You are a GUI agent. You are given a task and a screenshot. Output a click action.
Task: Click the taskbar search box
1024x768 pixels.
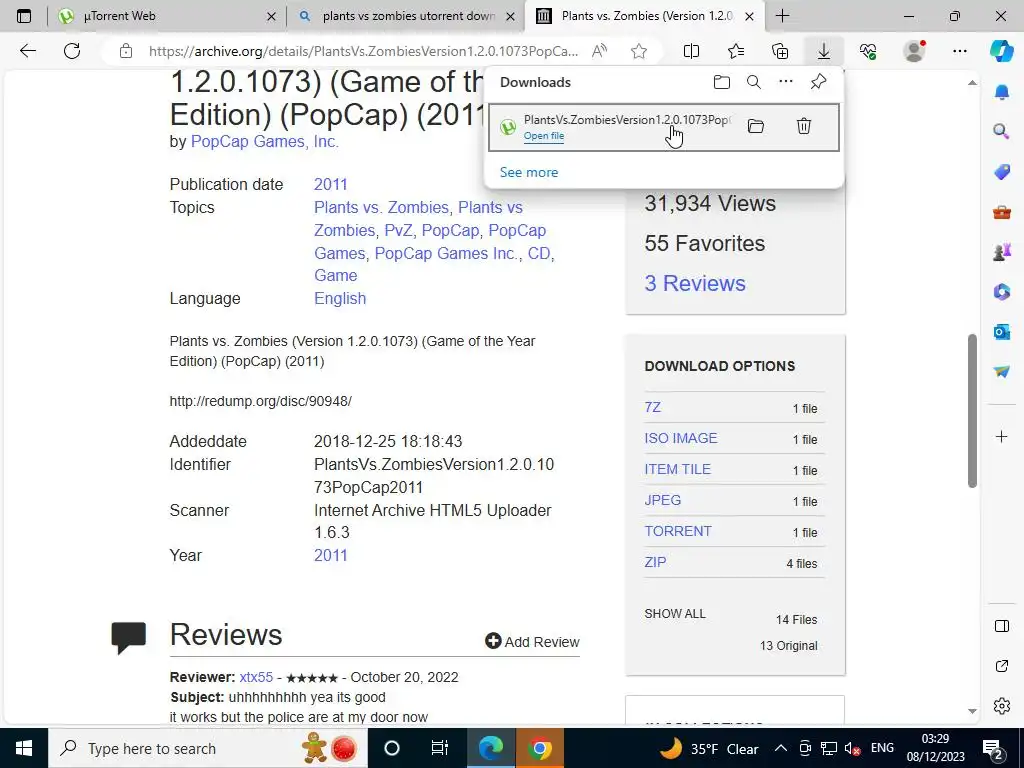208,748
